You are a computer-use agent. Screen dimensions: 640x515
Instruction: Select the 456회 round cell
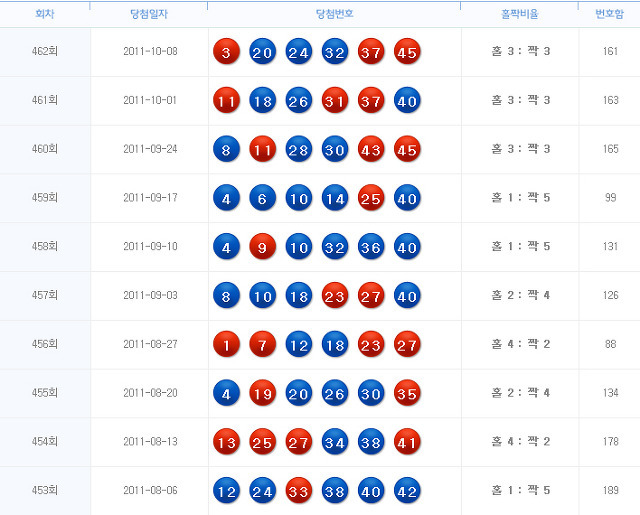(x=45, y=344)
